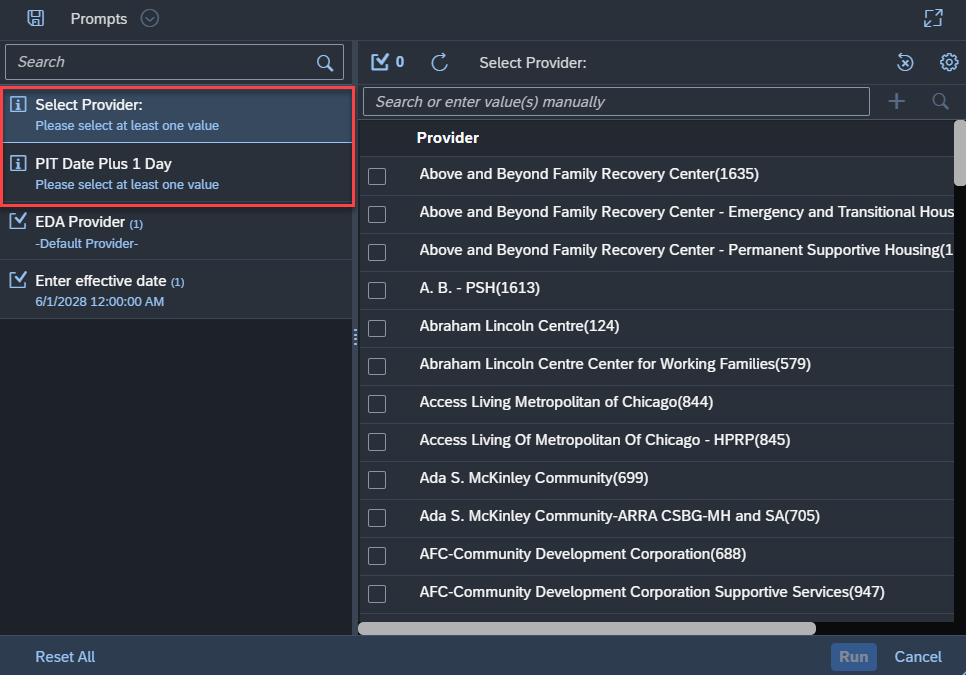Image resolution: width=966 pixels, height=675 pixels.
Task: Check AFC-Community Development Corporation(688) checkbox
Action: 377,556
